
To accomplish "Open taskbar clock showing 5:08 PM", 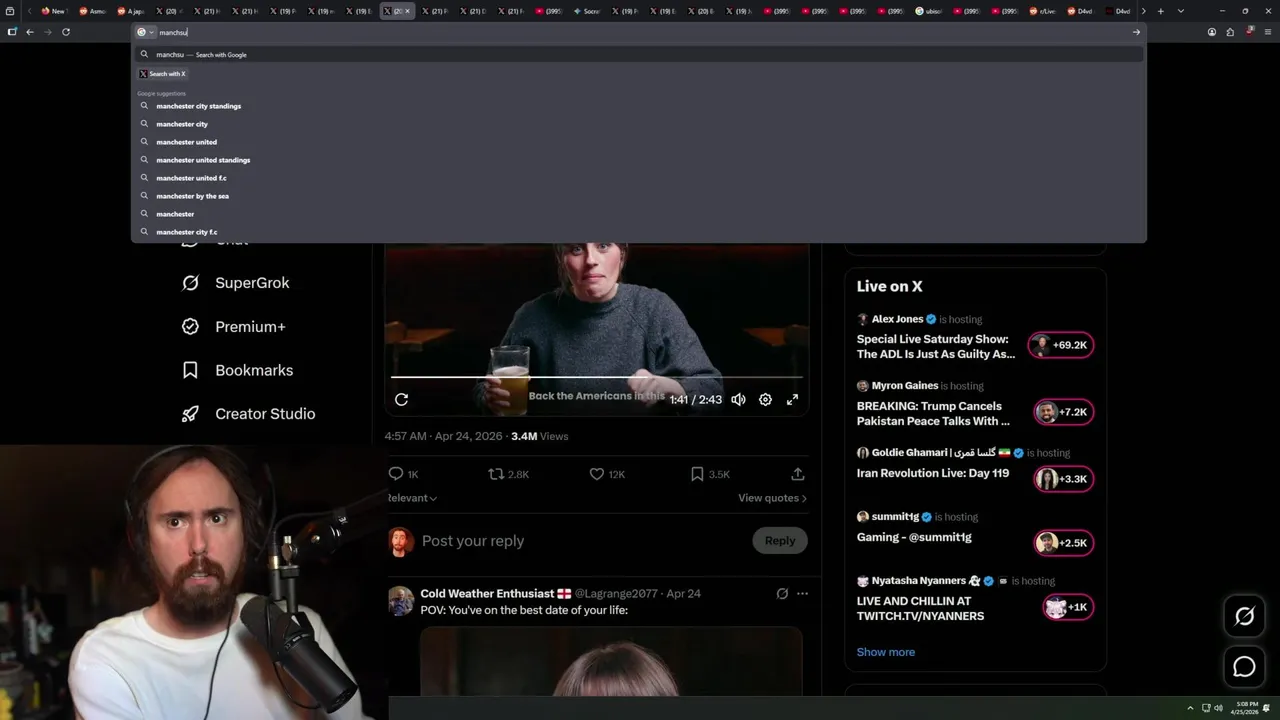I will 1246,708.
